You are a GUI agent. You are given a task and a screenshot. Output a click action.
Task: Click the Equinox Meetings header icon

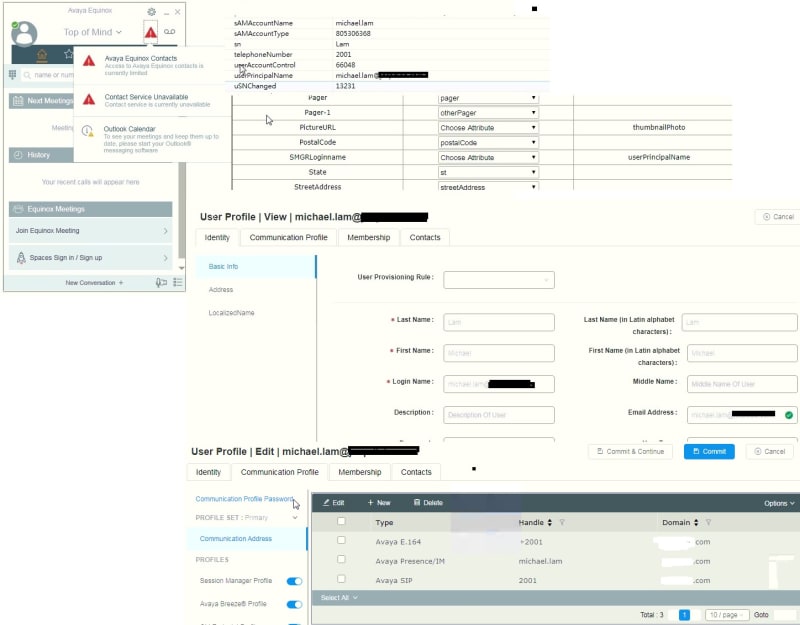point(18,209)
